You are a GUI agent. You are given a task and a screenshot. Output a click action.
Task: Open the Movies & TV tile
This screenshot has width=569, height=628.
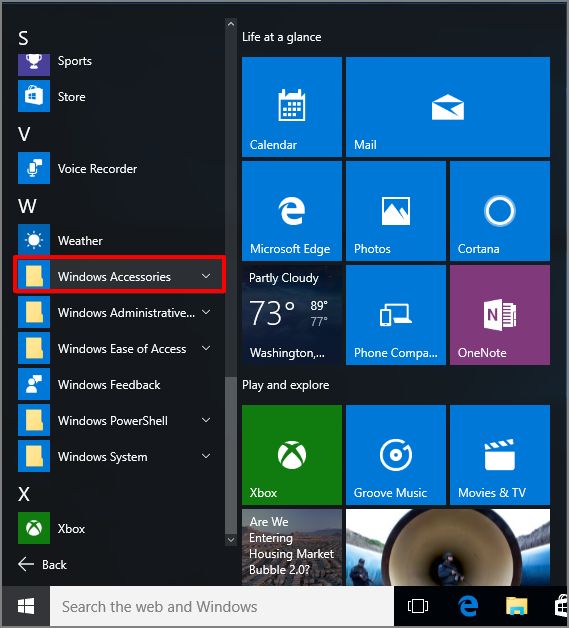(x=500, y=455)
